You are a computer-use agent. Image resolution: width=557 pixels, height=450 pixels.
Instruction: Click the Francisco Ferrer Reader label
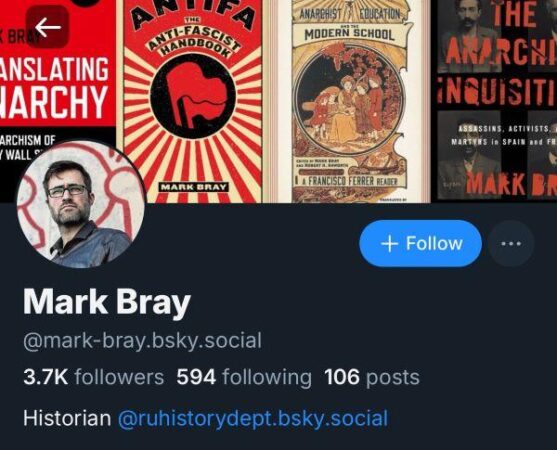pos(349,181)
